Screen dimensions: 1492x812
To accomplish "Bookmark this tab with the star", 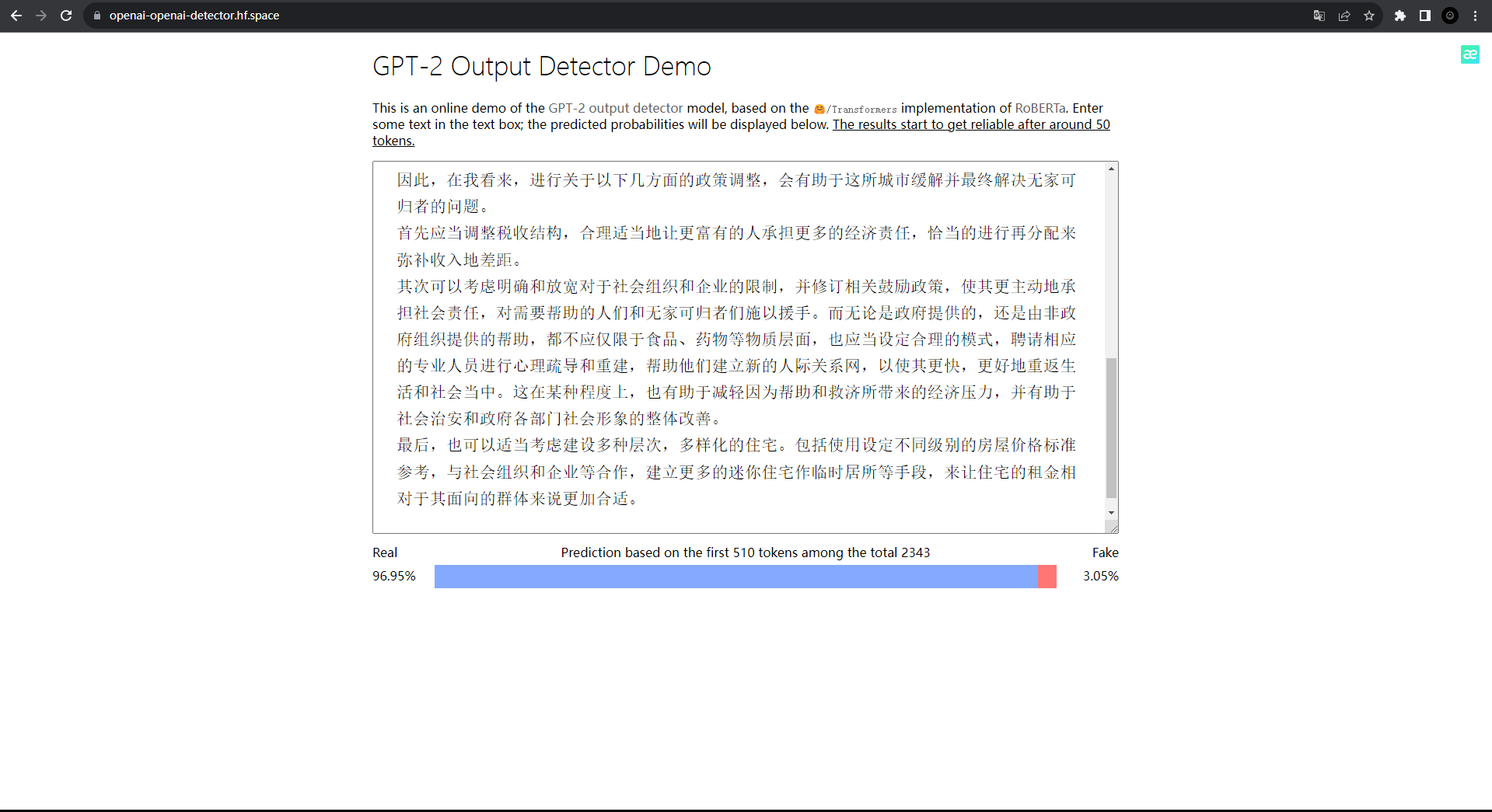I will (x=1369, y=16).
